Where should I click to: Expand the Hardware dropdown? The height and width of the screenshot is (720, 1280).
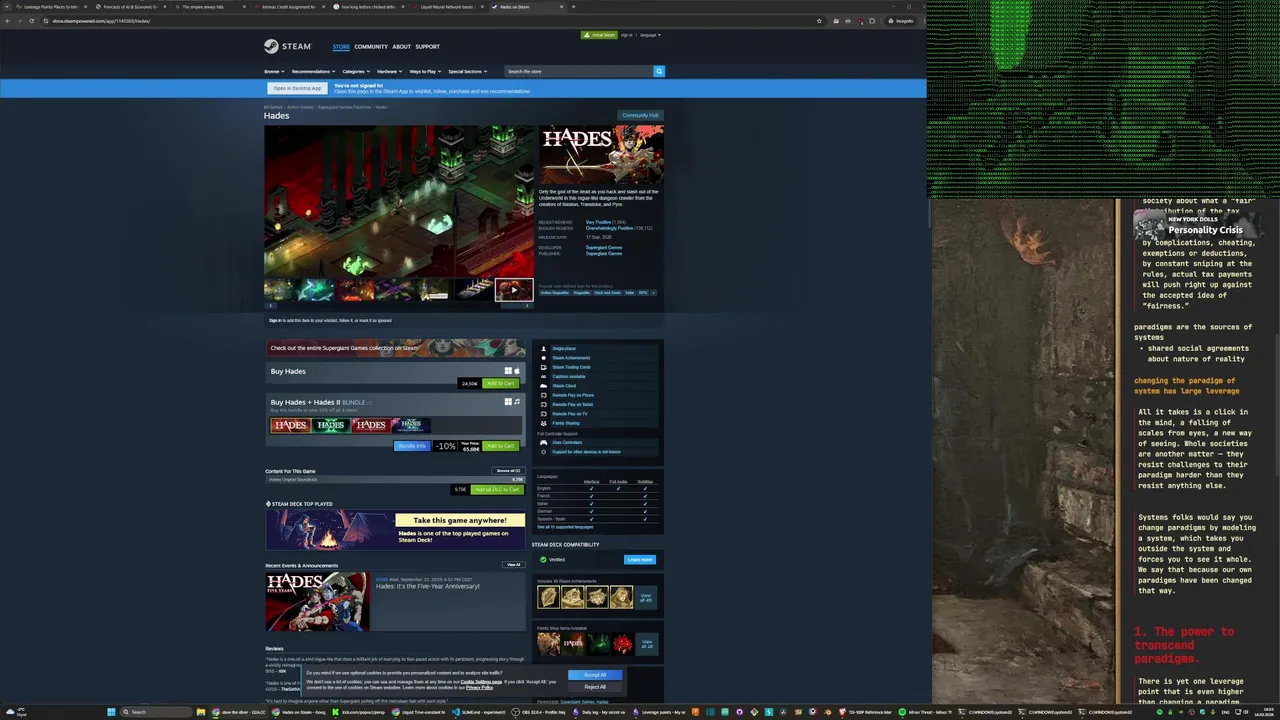[x=389, y=71]
